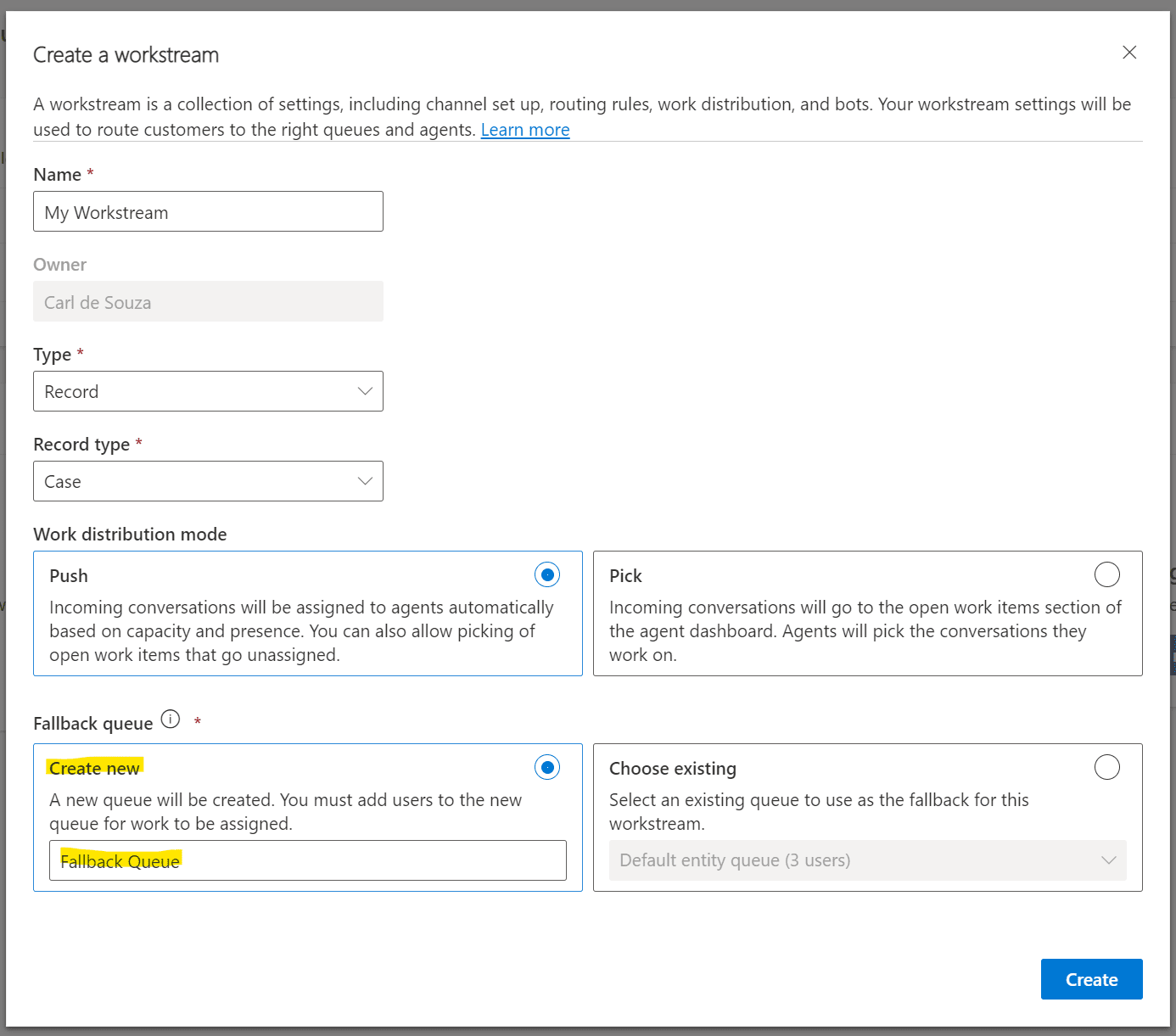Click the Create button
The image size is (1176, 1036).
(1092, 979)
